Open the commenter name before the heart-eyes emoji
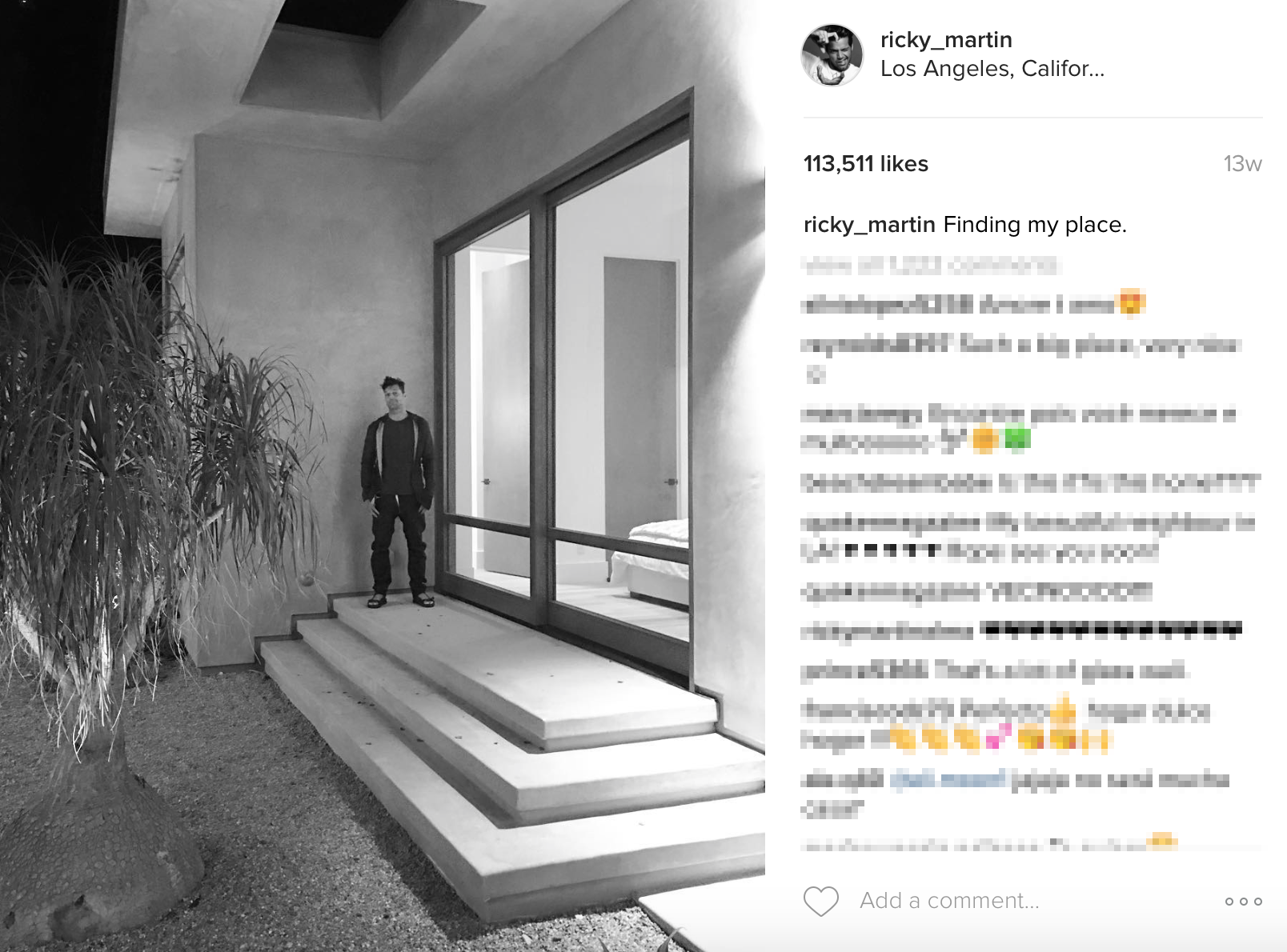The height and width of the screenshot is (952, 1287). point(888,304)
